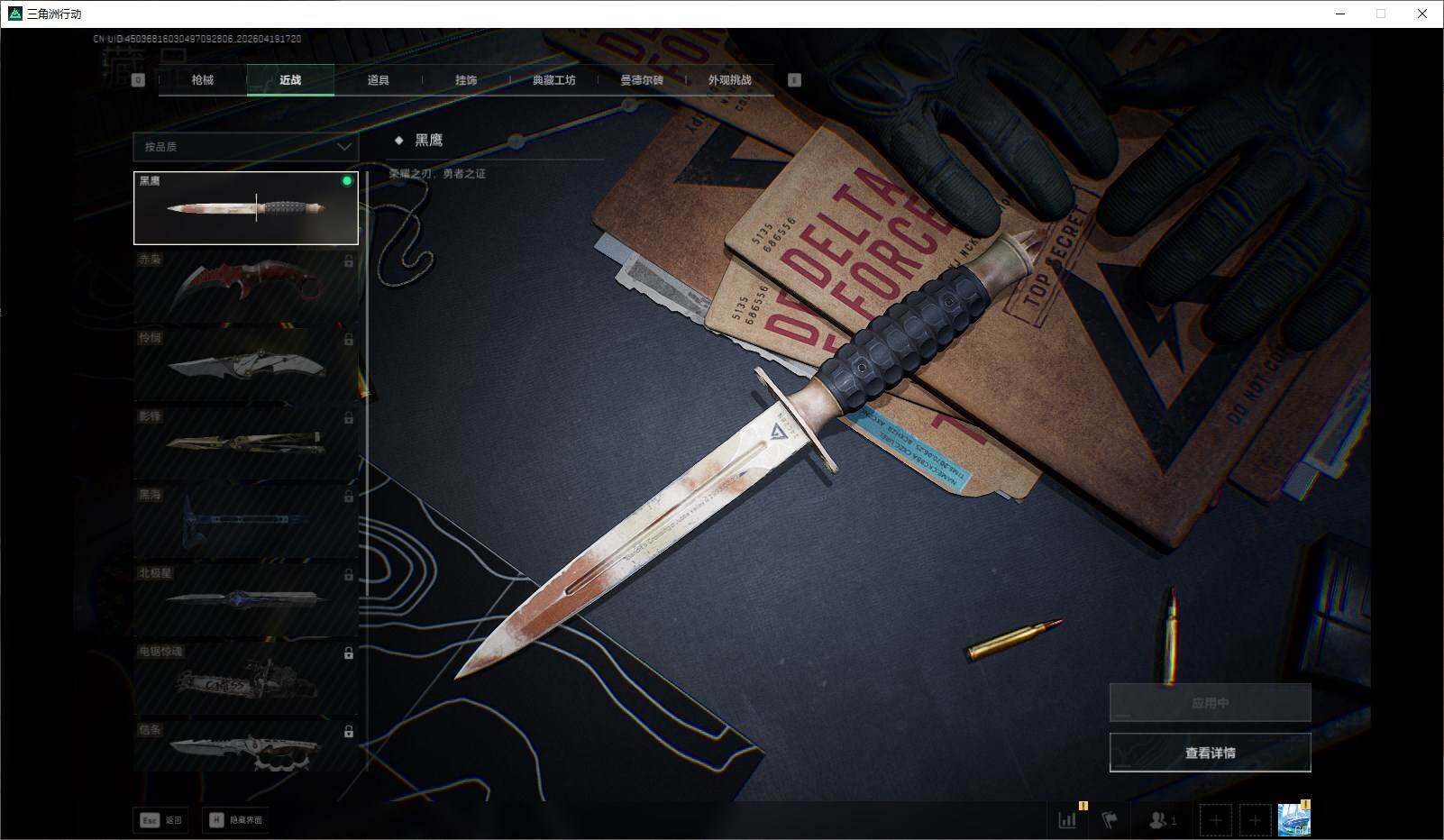Minimize the 三角洲行动 window

tap(1339, 14)
